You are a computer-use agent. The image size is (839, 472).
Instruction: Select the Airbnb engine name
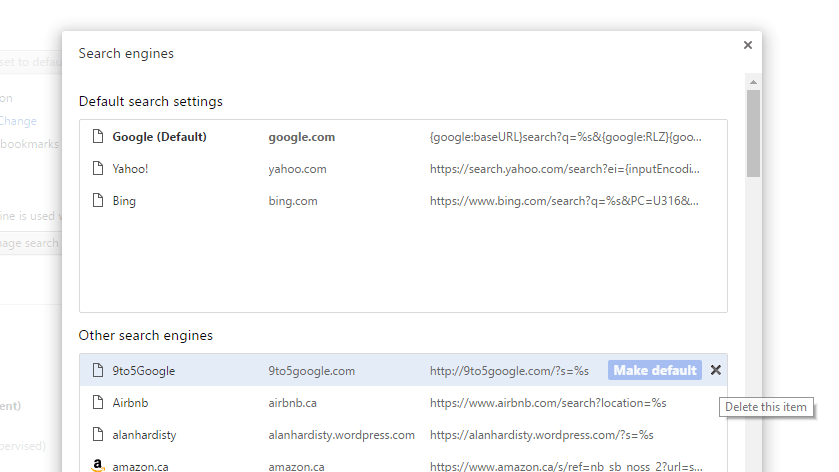click(x=130, y=403)
